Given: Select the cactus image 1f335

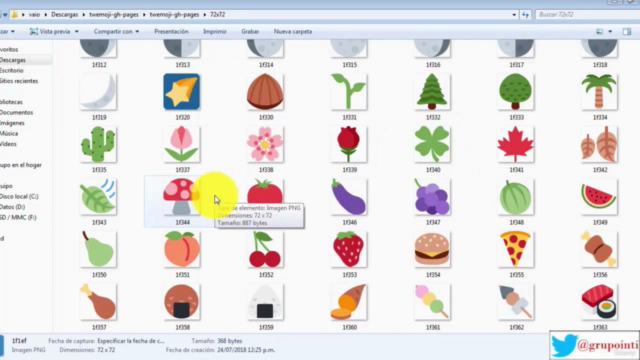Looking at the screenshot, I should (x=98, y=144).
